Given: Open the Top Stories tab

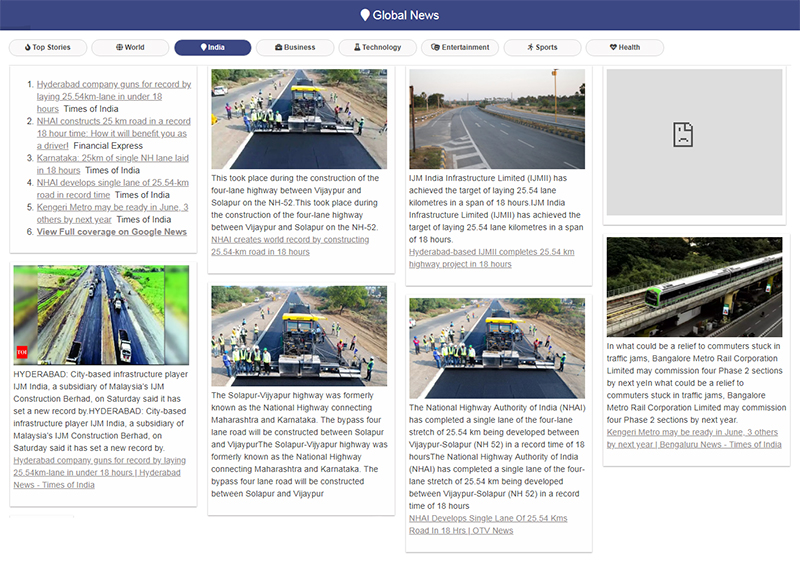Looking at the screenshot, I should pos(48,47).
